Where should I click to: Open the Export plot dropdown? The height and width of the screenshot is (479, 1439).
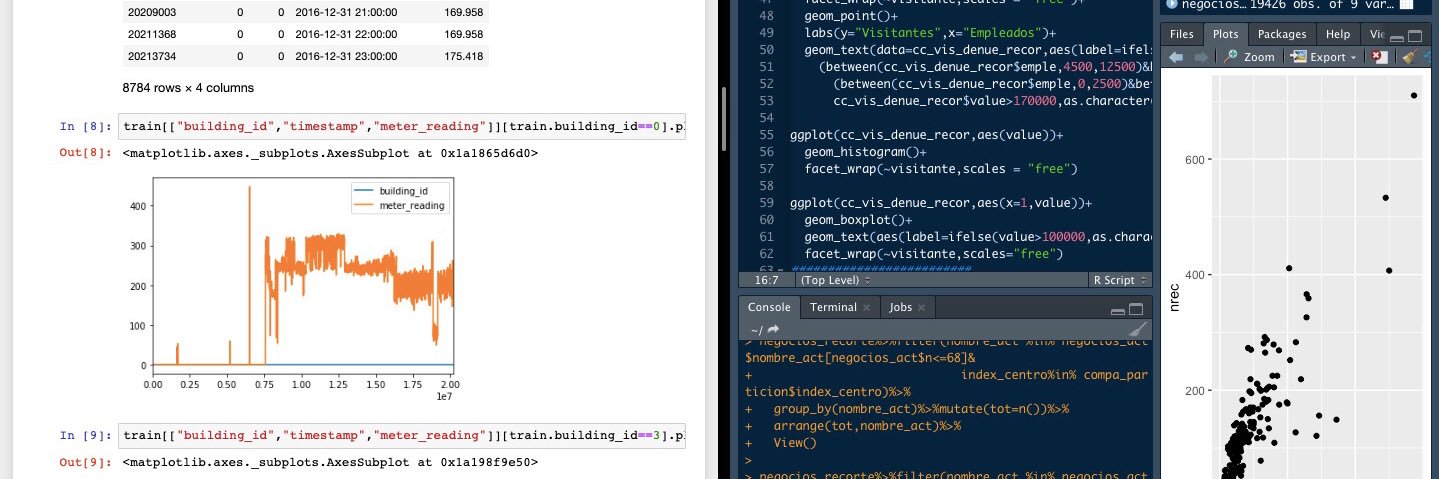point(1323,57)
